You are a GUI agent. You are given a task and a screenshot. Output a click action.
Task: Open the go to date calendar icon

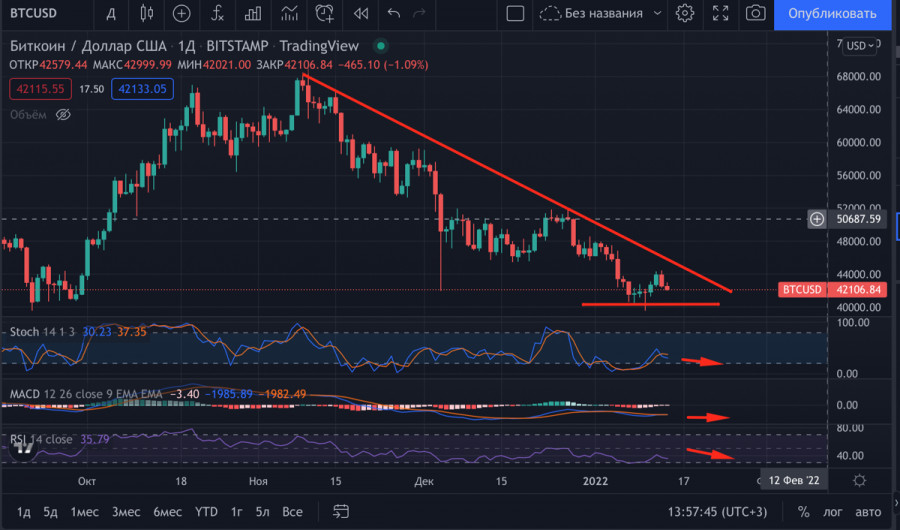pos(341,512)
